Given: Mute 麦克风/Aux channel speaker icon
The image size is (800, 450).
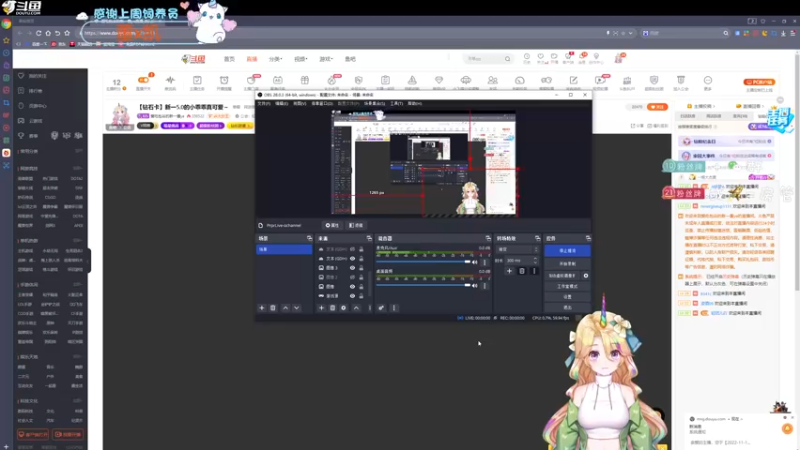Looking at the screenshot, I should (x=474, y=262).
